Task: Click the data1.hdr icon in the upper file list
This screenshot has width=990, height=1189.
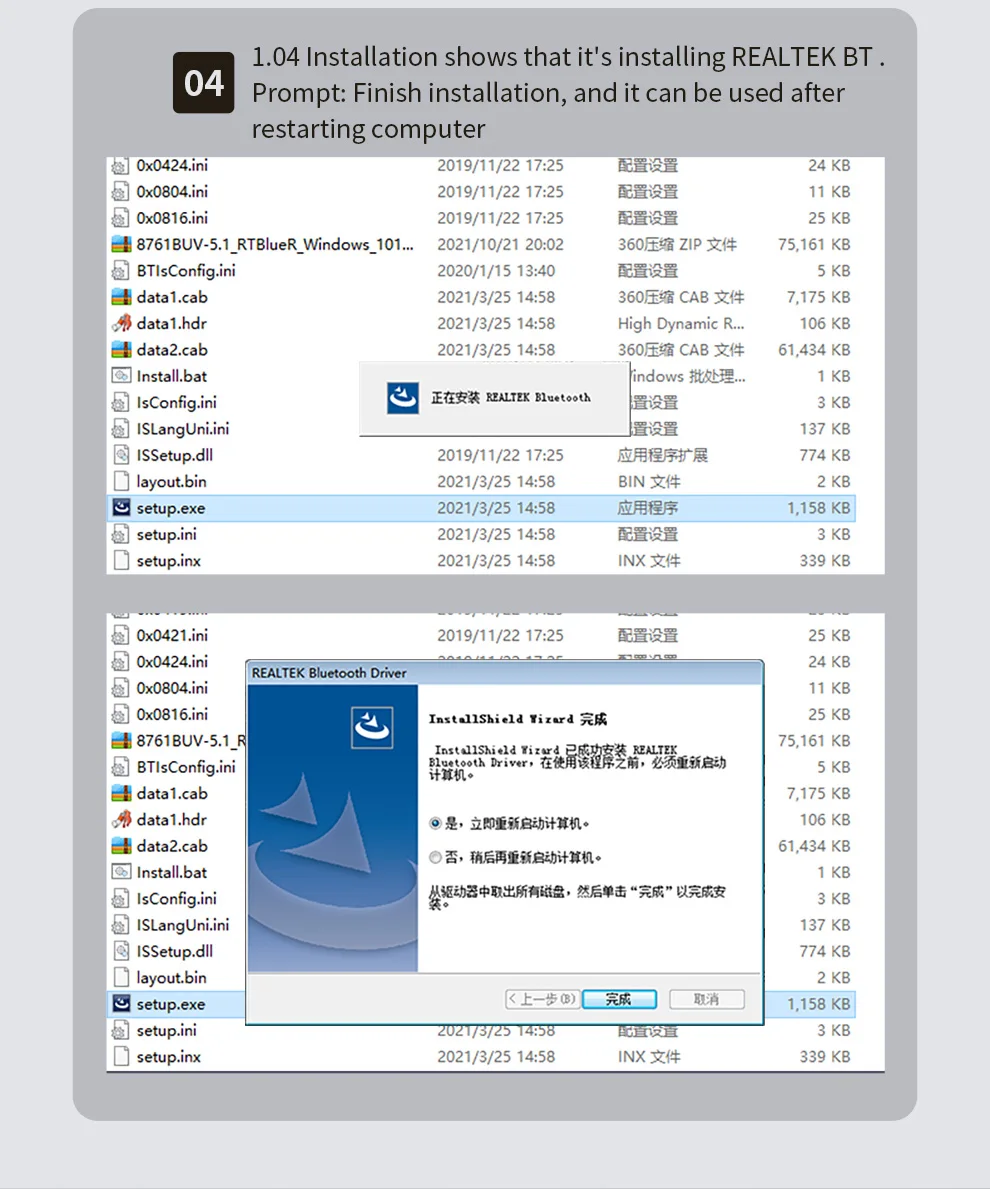Action: pos(121,323)
